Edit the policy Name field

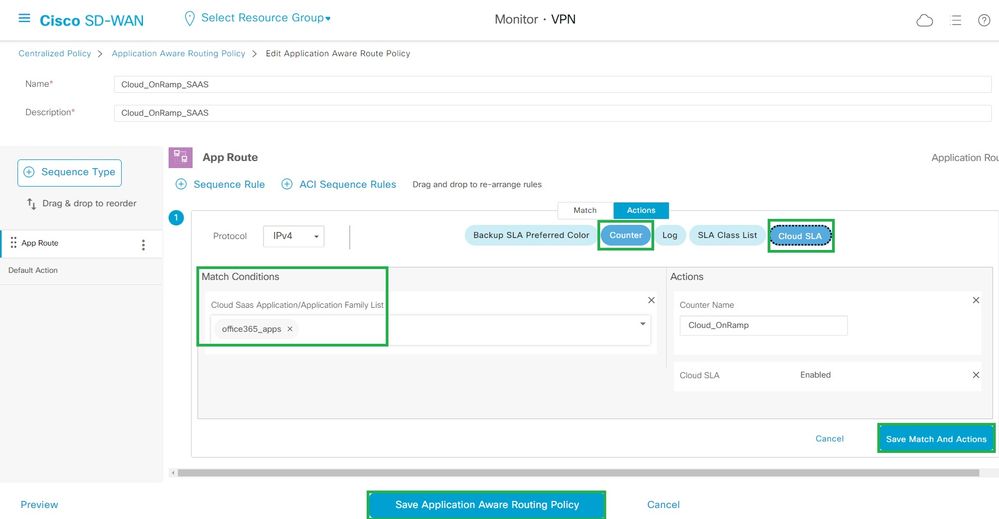(x=552, y=84)
